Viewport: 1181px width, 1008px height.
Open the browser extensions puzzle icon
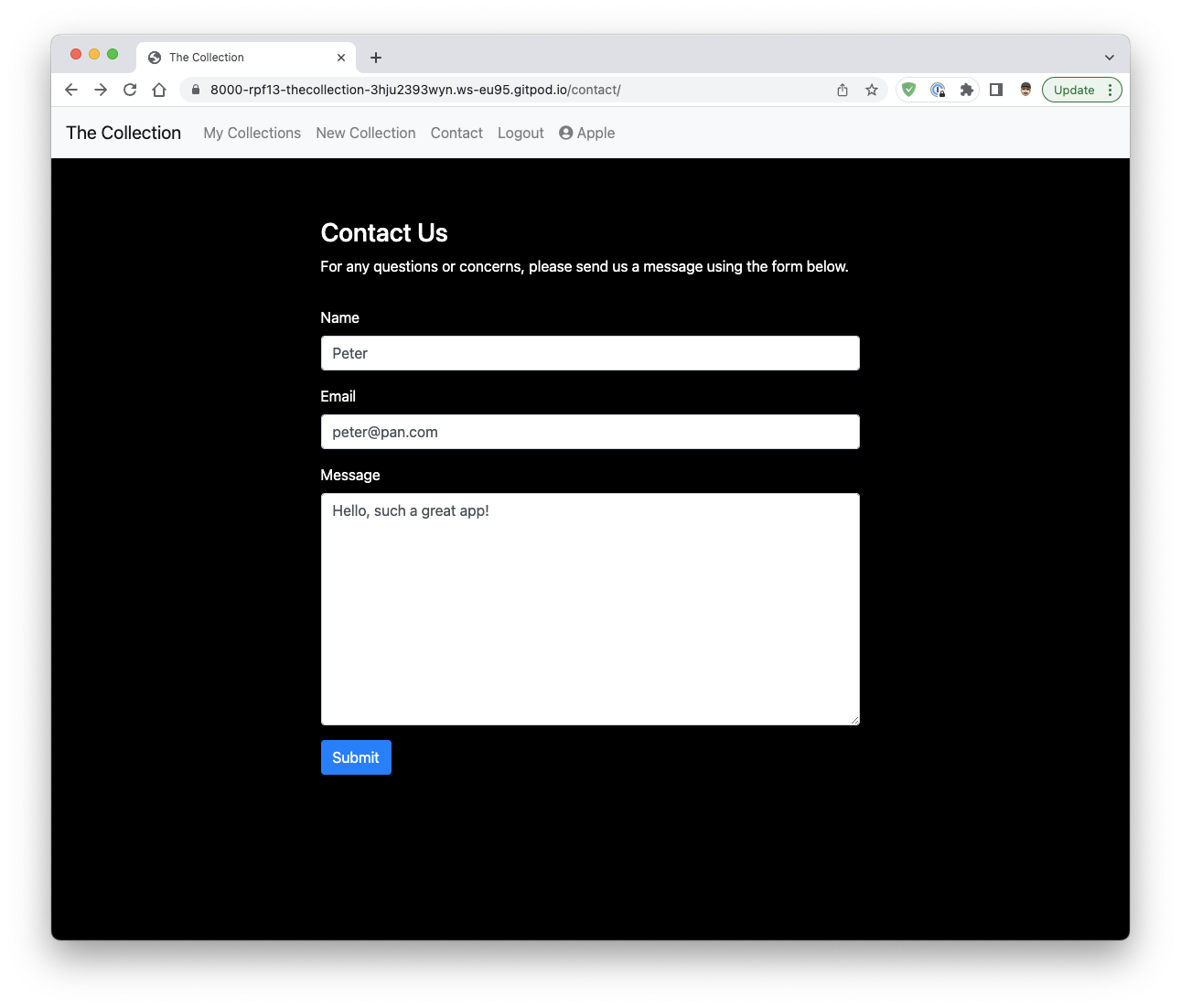tap(967, 90)
